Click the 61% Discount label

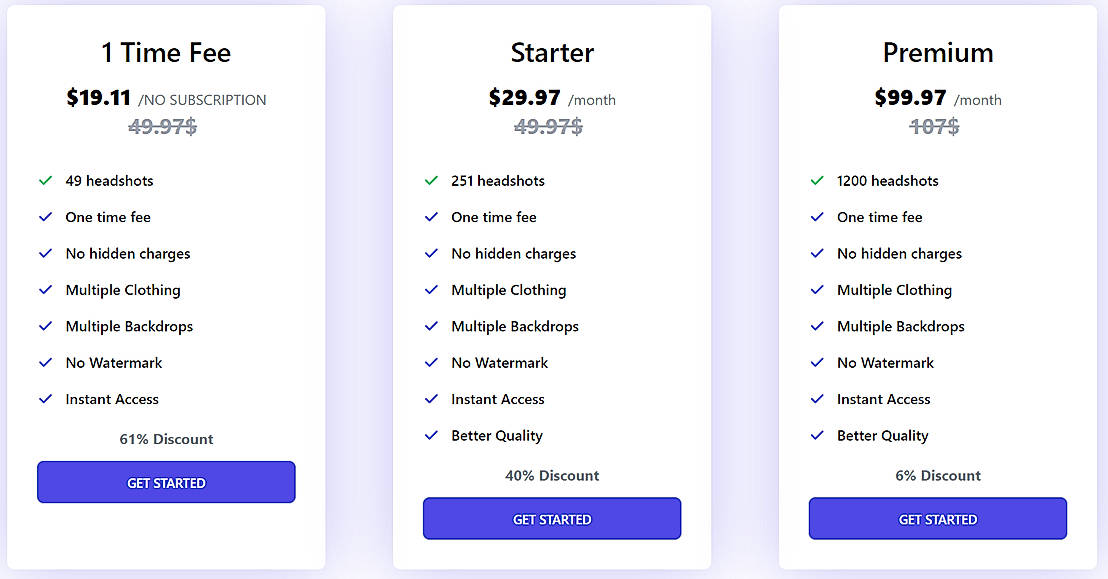166,439
